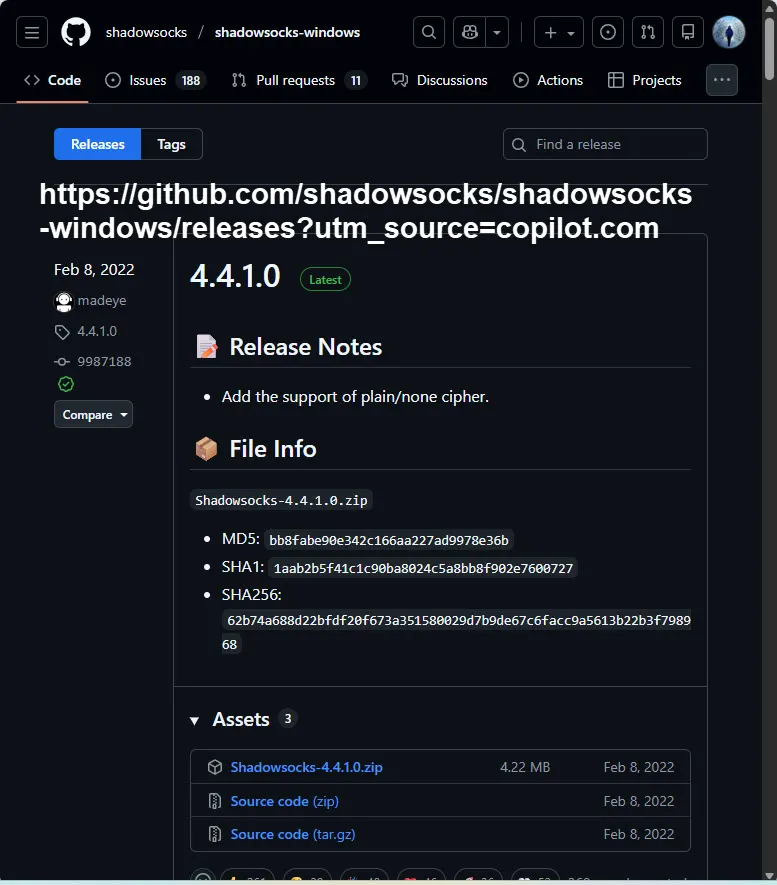Image resolution: width=777 pixels, height=885 pixels.
Task: Click the Pull requests count badge 11
Action: click(355, 81)
